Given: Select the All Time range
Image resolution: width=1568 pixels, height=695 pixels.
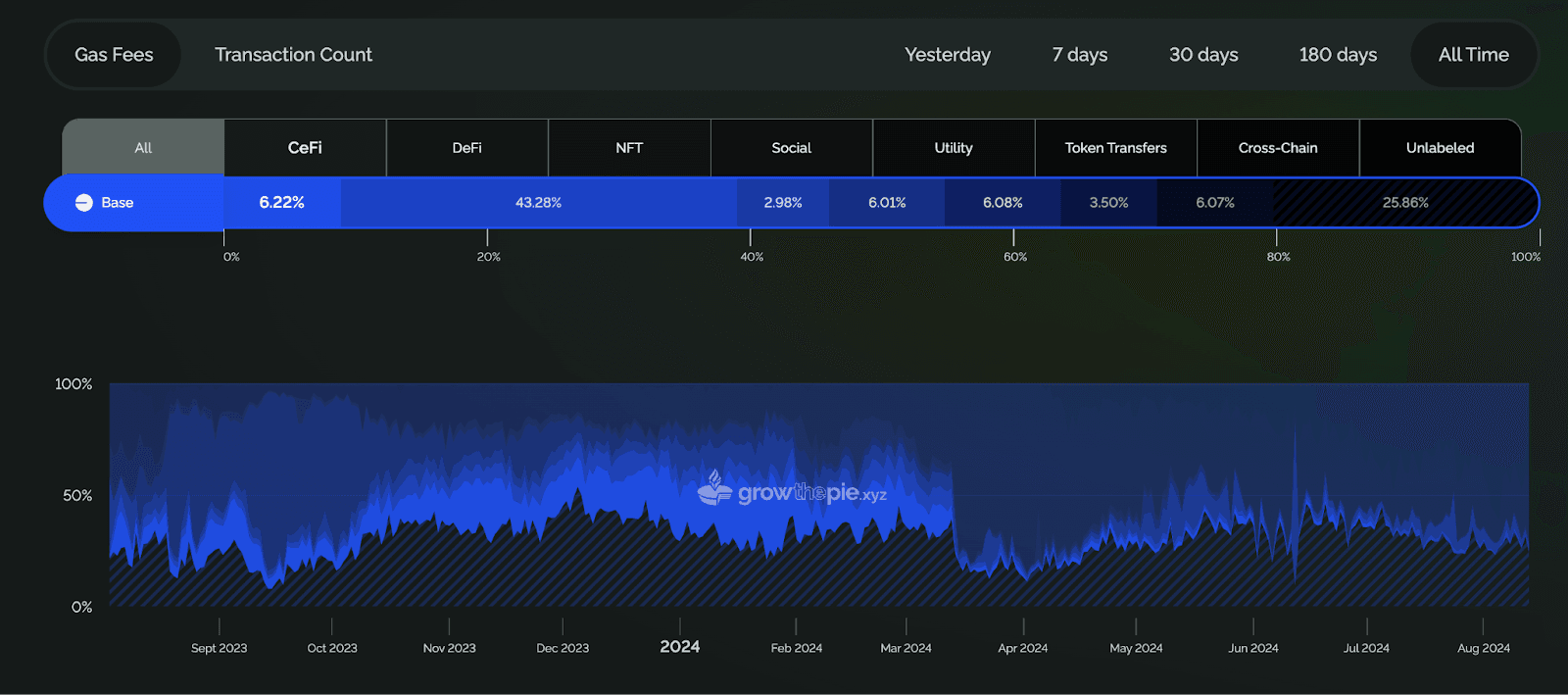Looking at the screenshot, I should (1473, 55).
